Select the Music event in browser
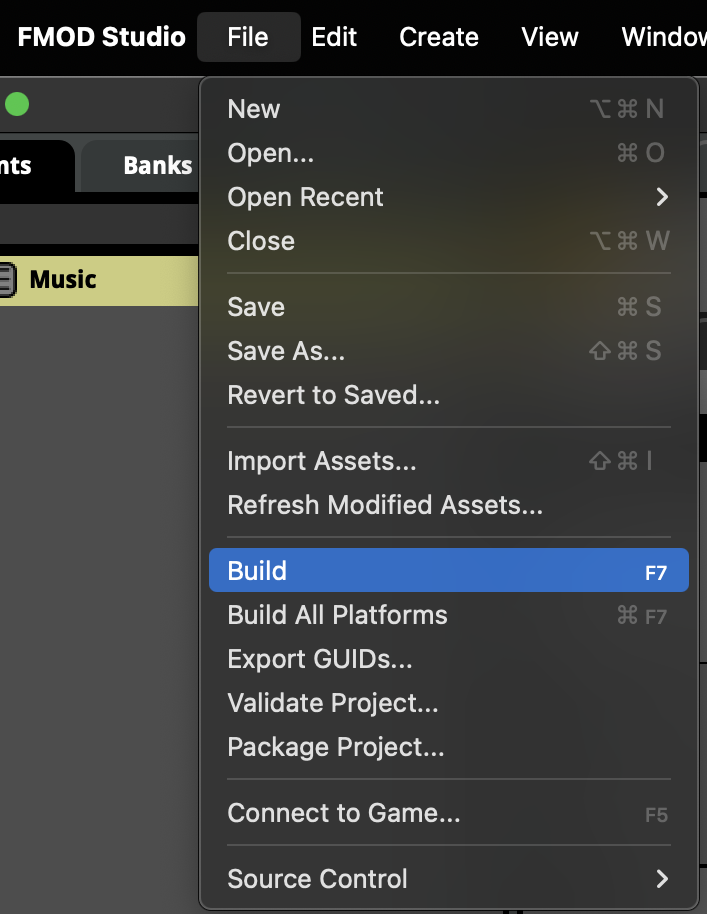The image size is (707, 914). pyautogui.click(x=63, y=279)
